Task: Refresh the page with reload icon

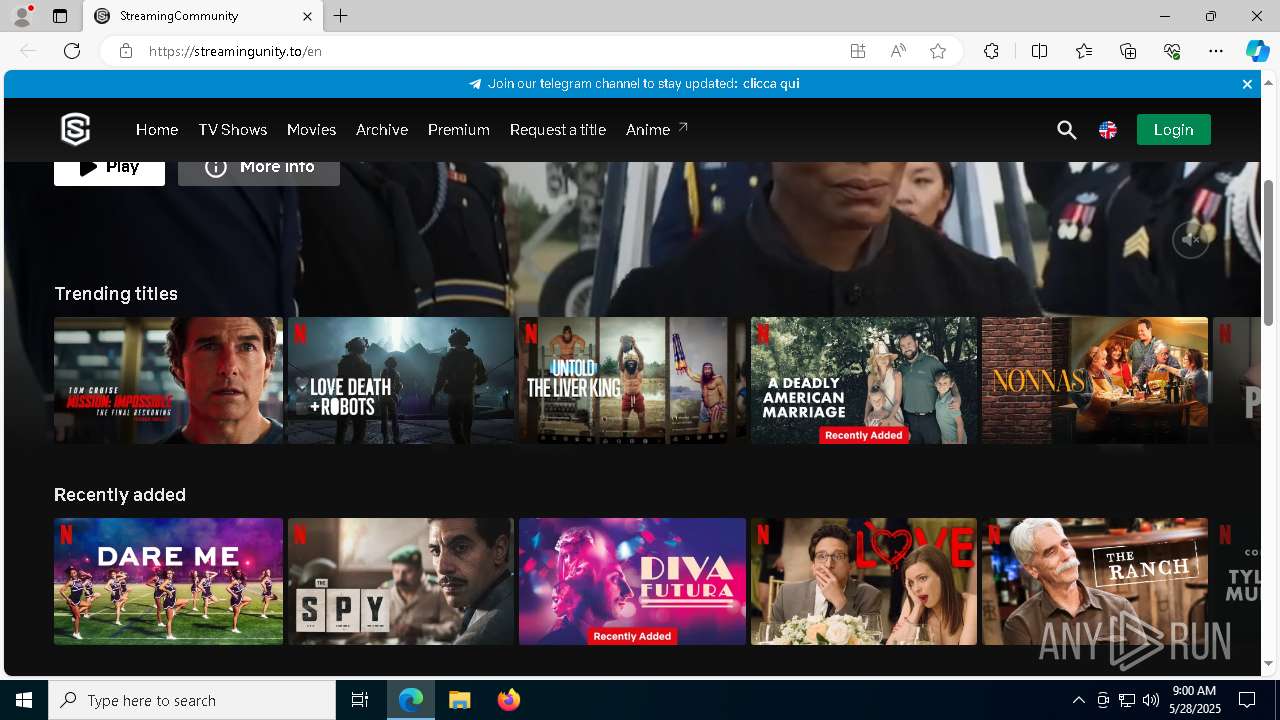Action: point(72,51)
